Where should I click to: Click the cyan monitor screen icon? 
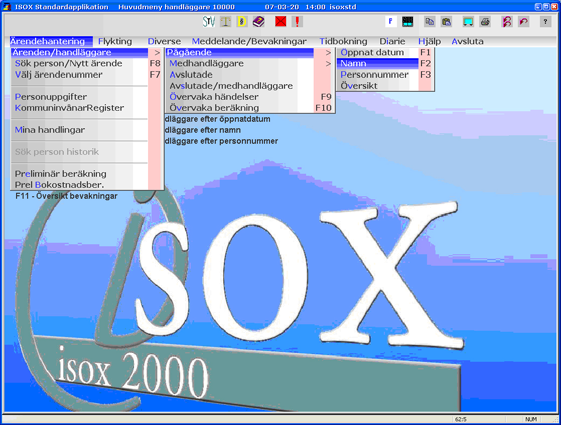tap(468, 22)
